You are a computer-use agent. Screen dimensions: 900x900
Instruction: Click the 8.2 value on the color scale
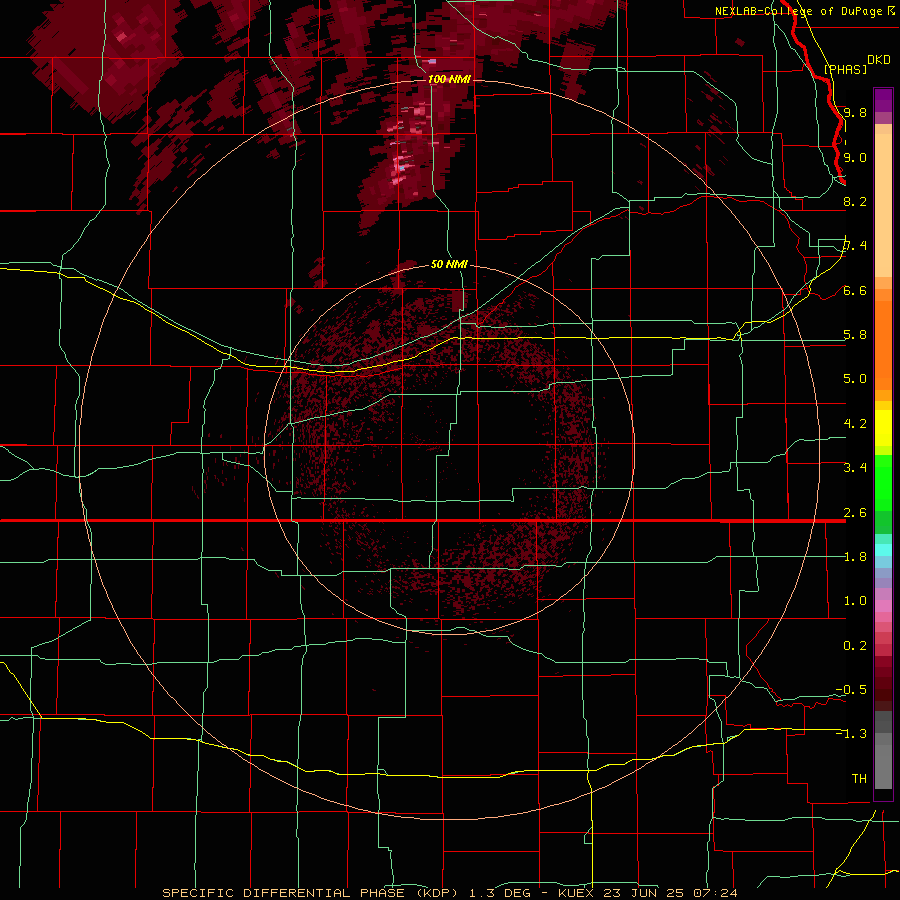pyautogui.click(x=855, y=201)
